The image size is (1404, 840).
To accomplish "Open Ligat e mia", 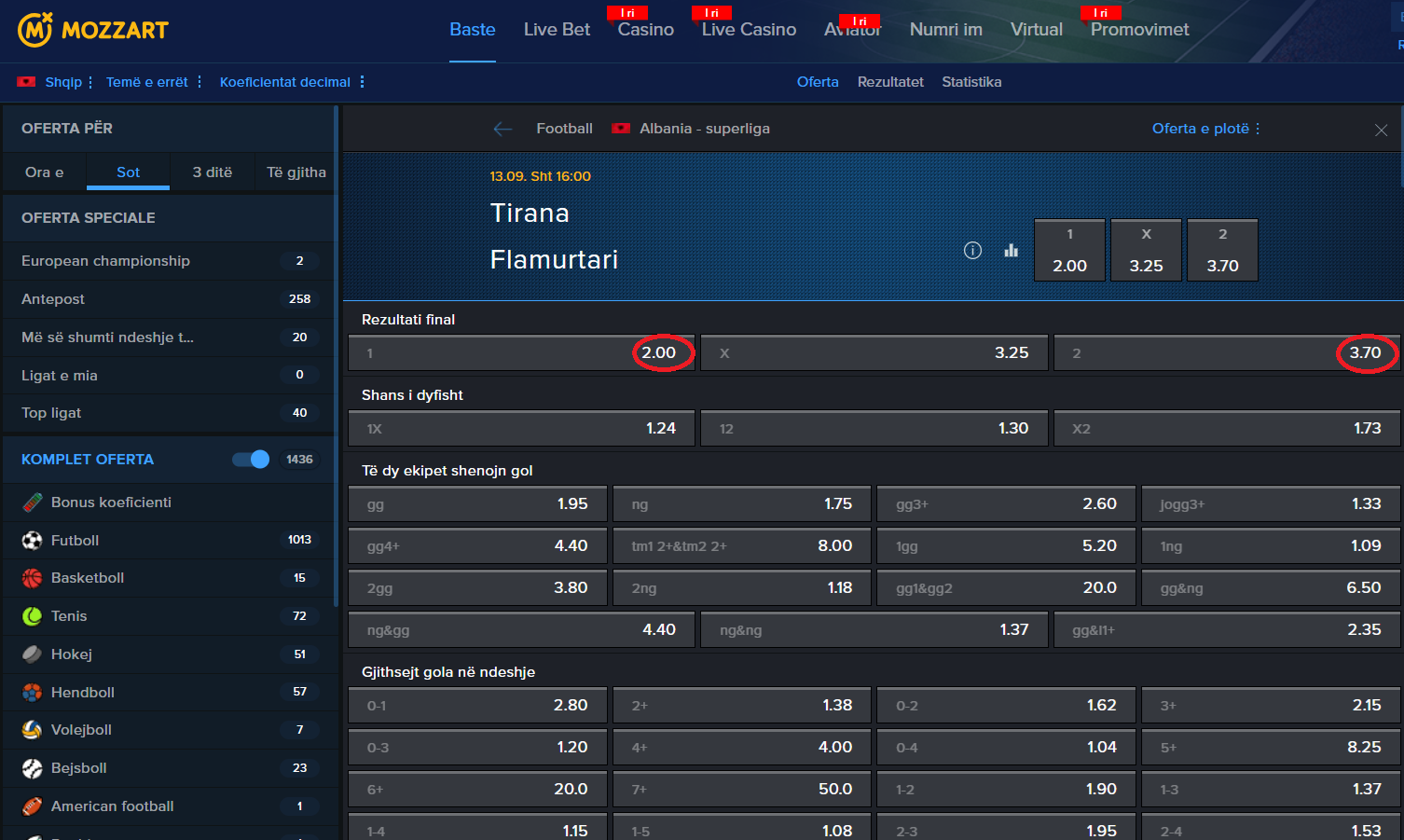I will (x=169, y=376).
